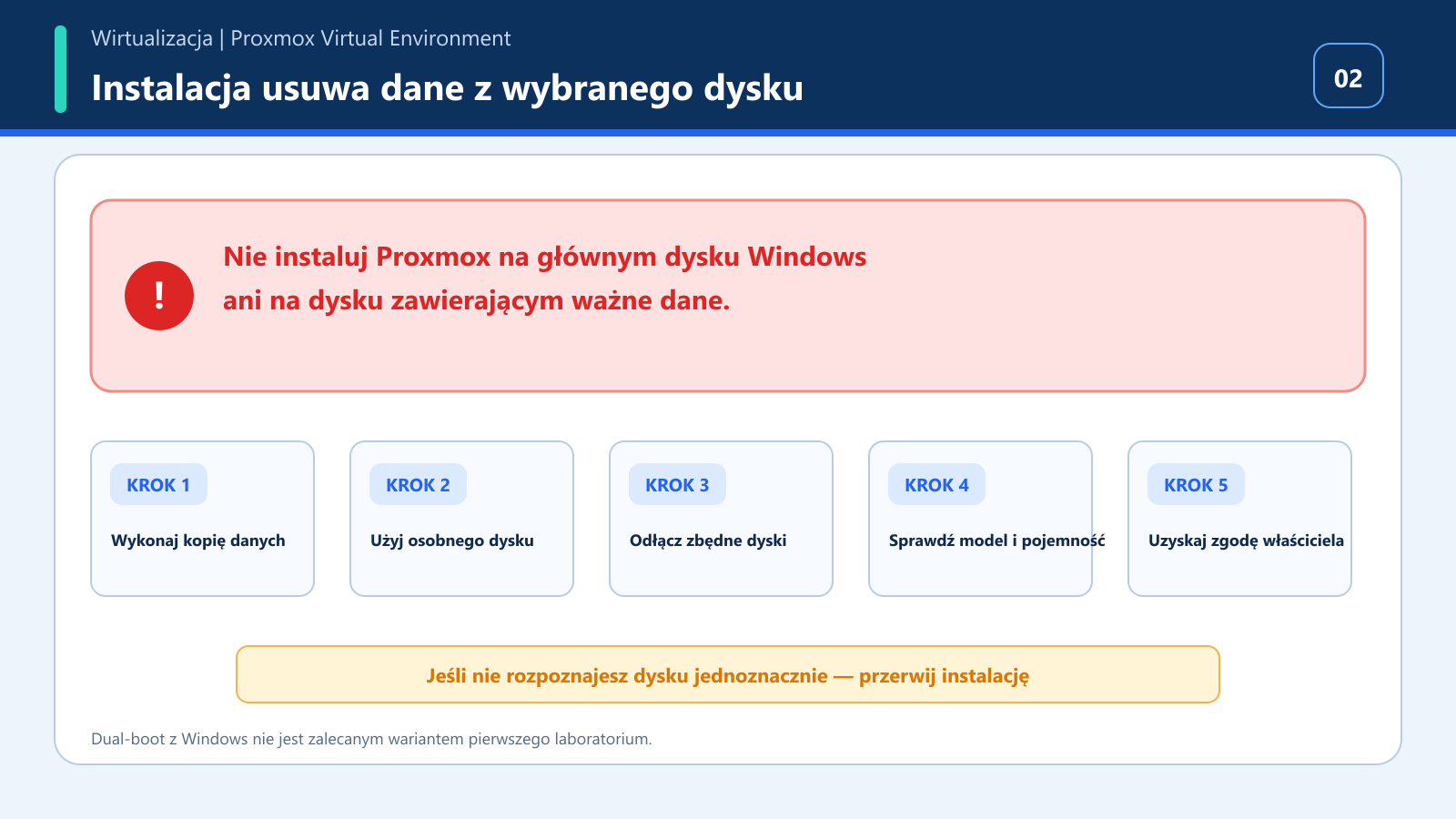Select the KROK 4 badge
Viewport: 1456px width, 819px height.
[936, 484]
